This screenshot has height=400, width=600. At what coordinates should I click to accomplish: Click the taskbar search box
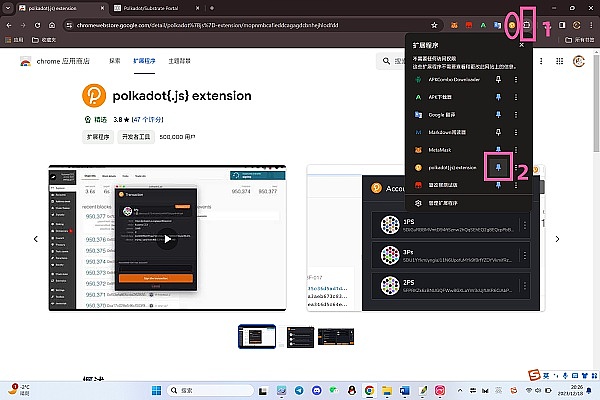tap(210, 390)
